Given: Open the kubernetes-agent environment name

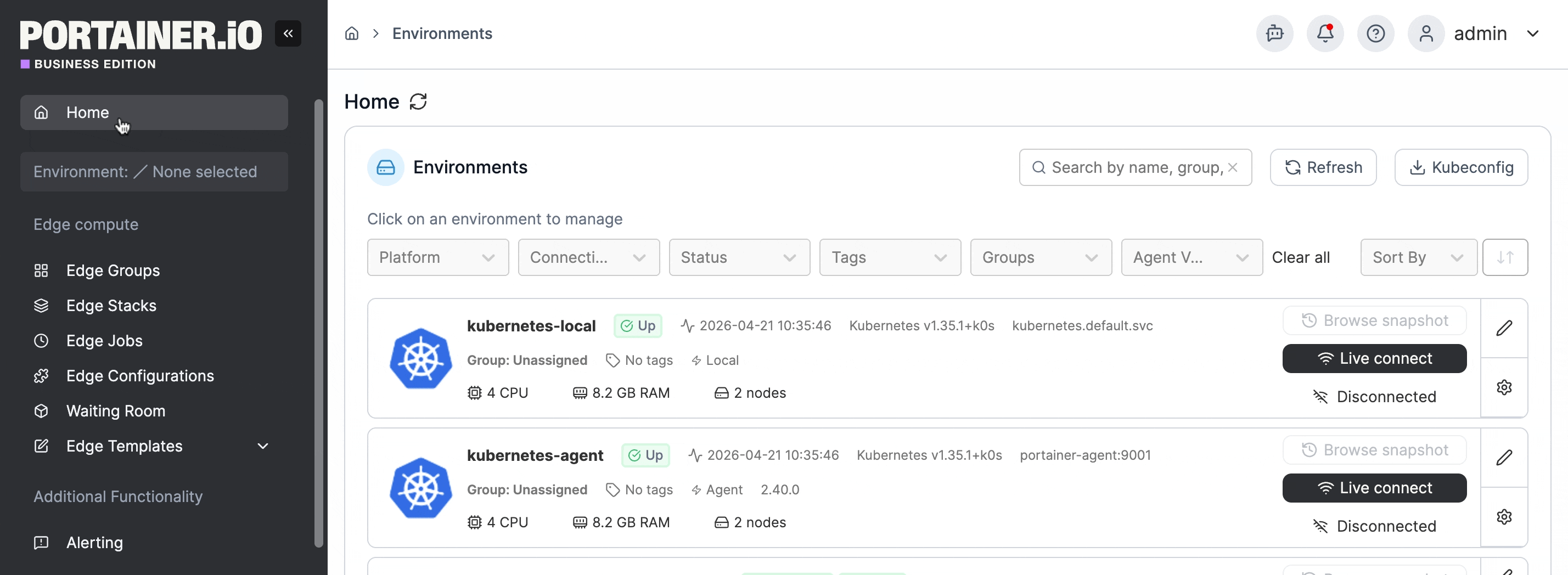Looking at the screenshot, I should tap(535, 455).
